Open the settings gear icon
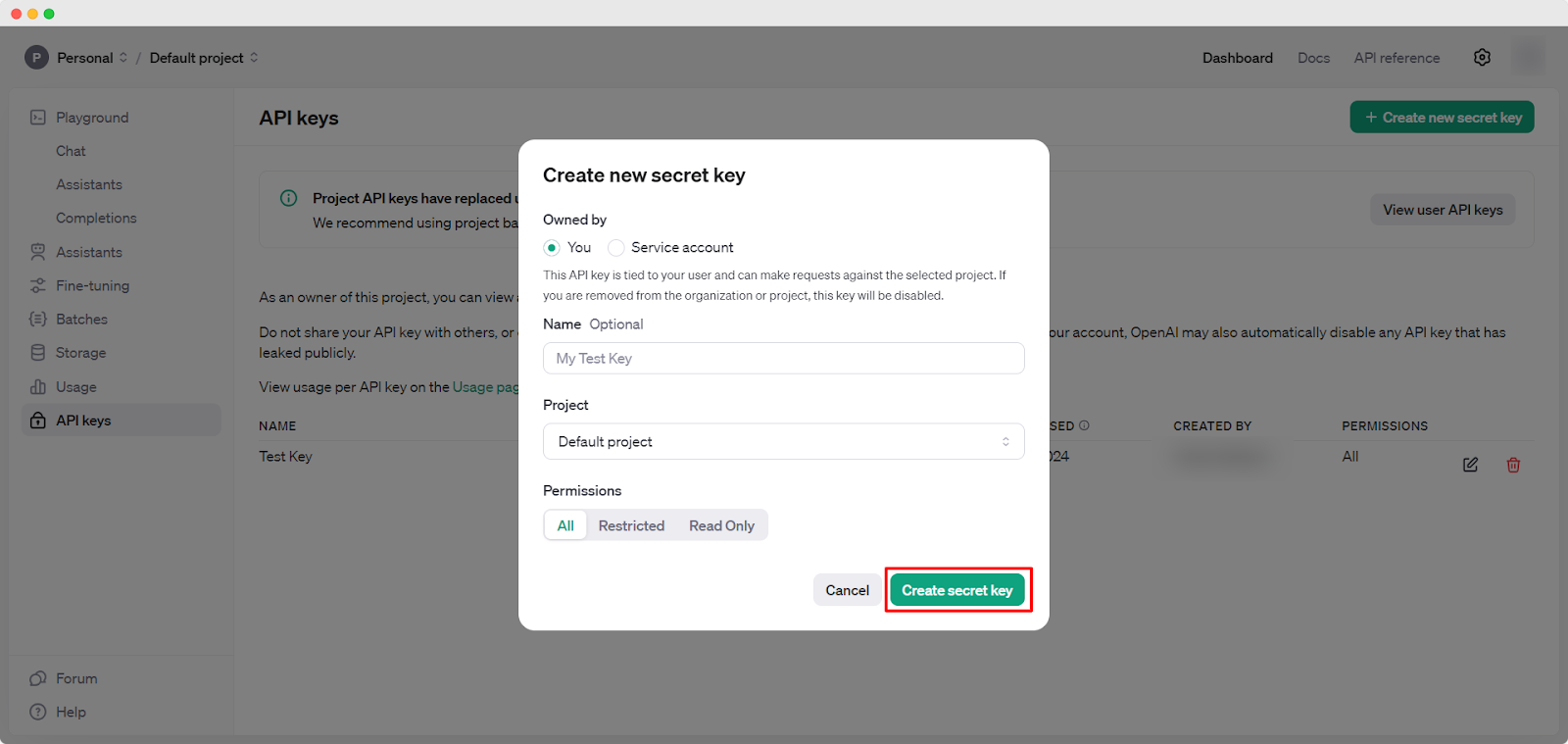1568x744 pixels. [x=1482, y=58]
